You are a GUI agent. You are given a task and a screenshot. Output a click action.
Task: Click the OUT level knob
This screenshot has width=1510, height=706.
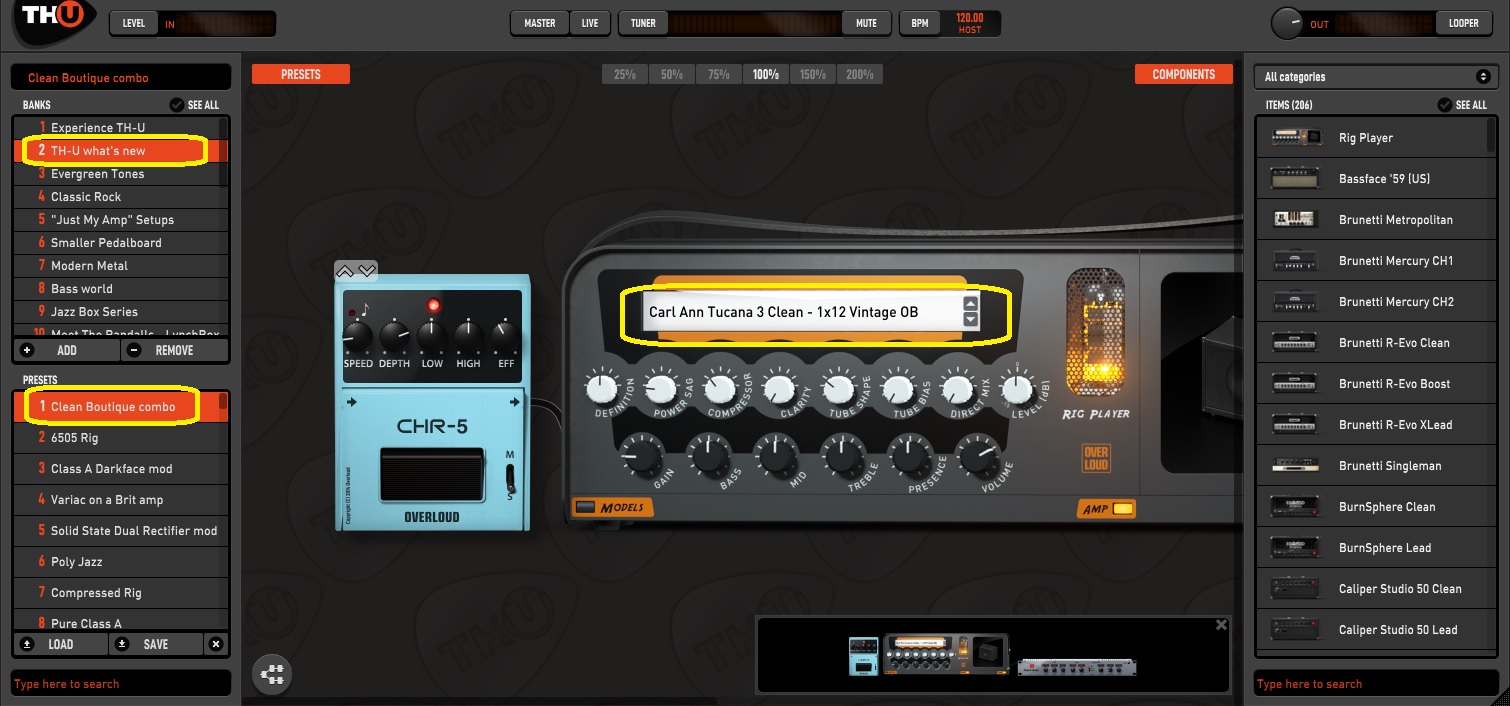click(1287, 23)
